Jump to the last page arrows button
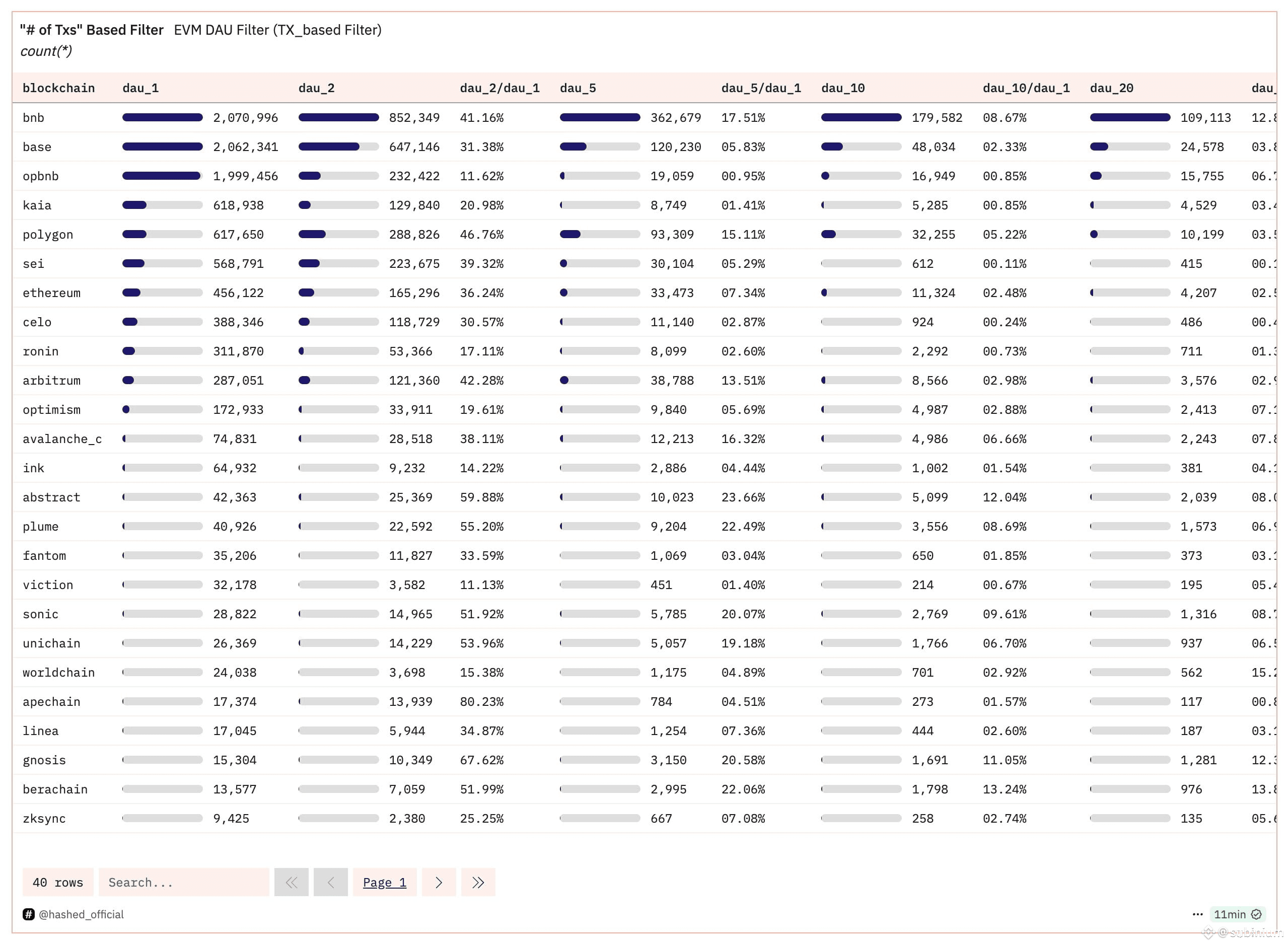 pyautogui.click(x=478, y=882)
